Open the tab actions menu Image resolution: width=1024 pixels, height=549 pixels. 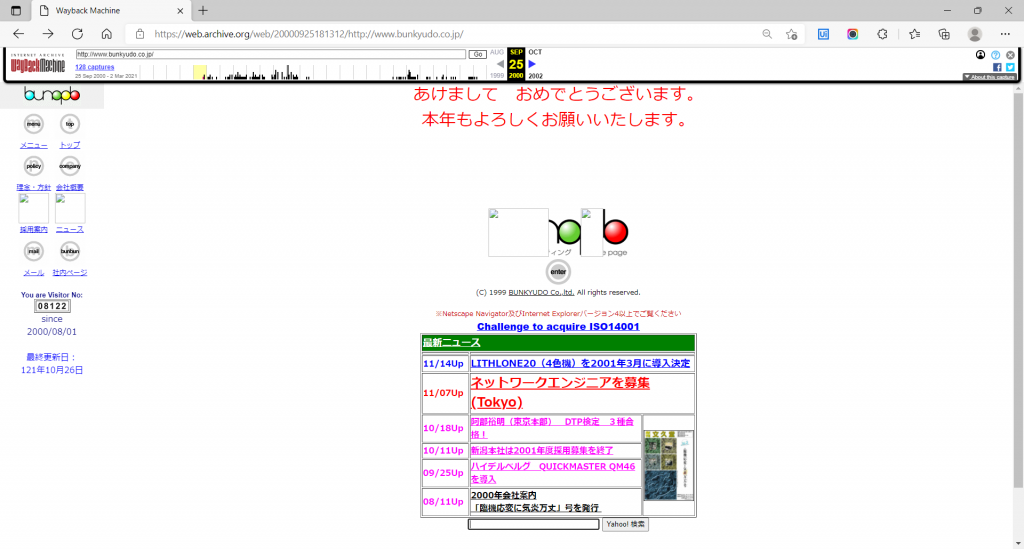tap(17, 10)
